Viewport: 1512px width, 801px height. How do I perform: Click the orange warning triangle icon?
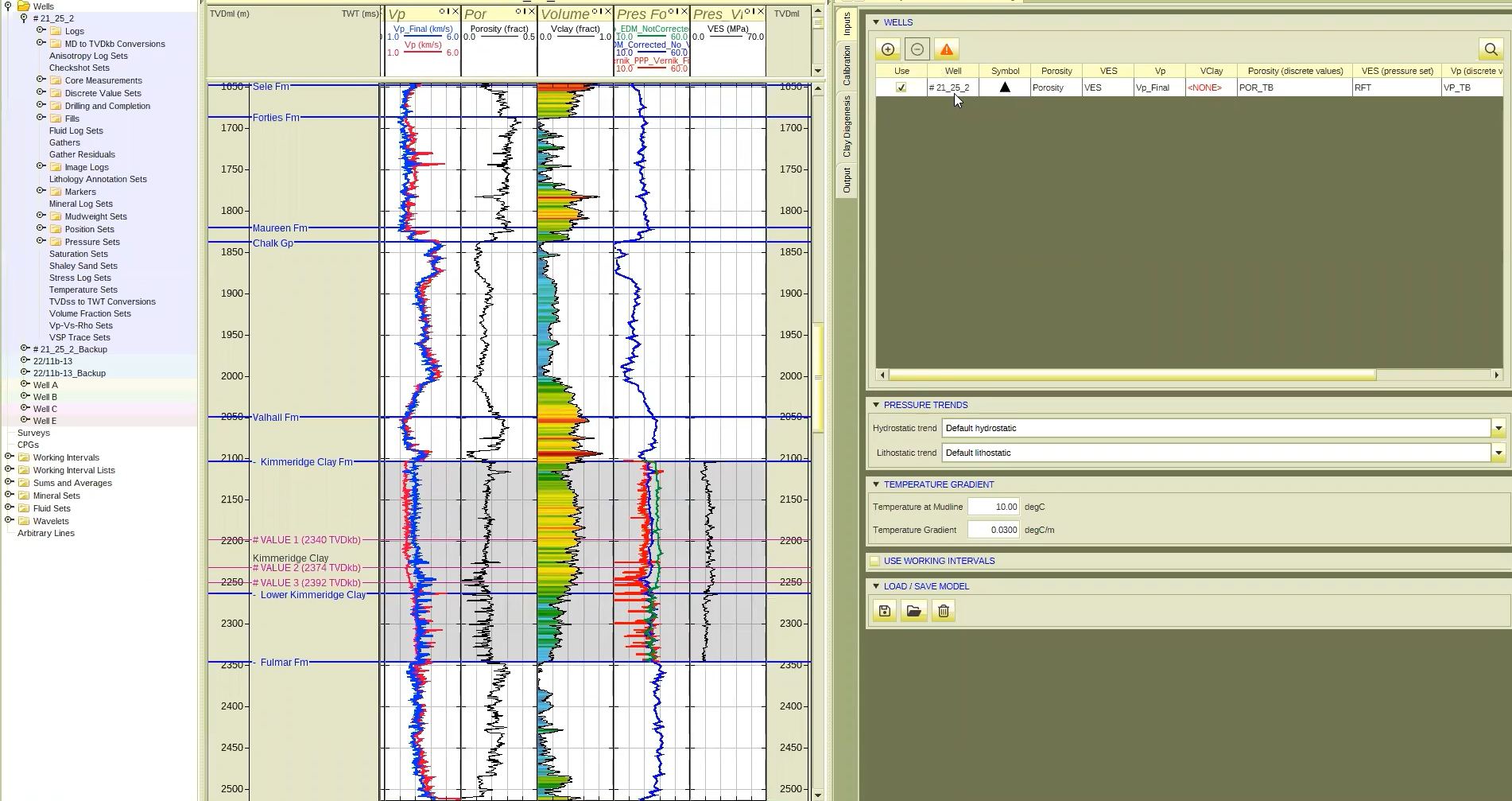[946, 49]
